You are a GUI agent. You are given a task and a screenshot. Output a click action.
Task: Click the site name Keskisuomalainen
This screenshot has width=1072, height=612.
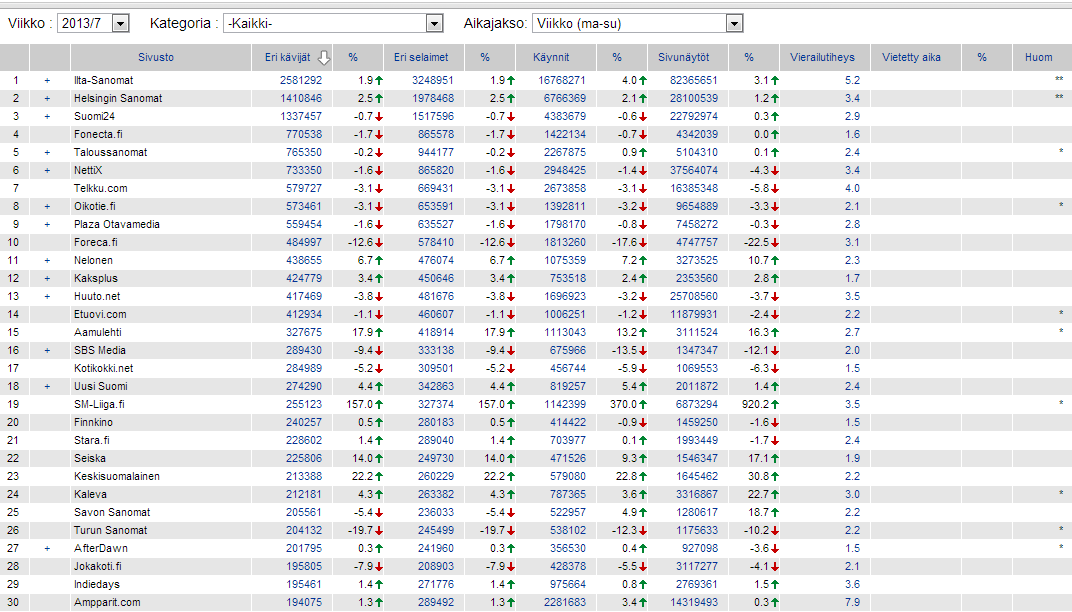point(117,477)
